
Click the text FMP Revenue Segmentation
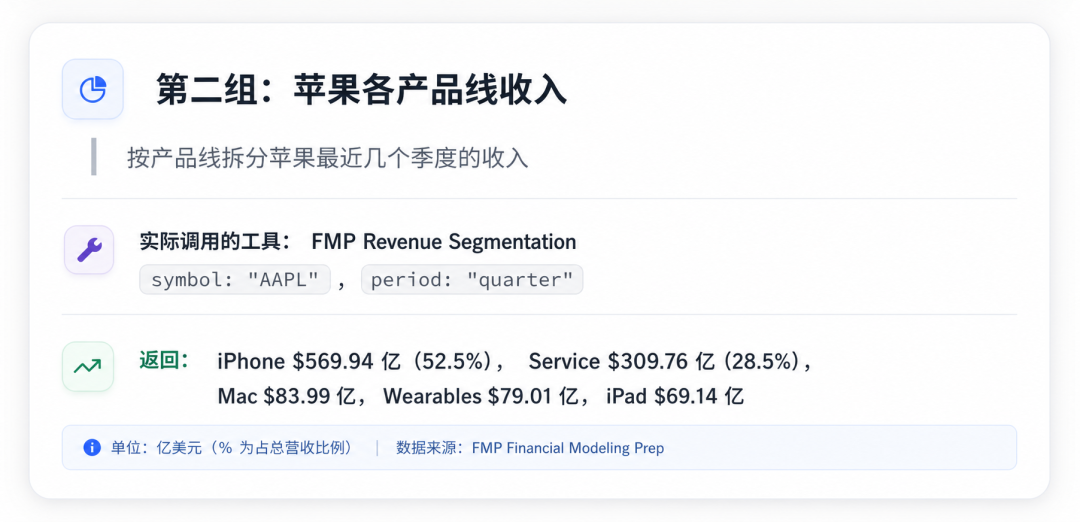[x=444, y=242]
